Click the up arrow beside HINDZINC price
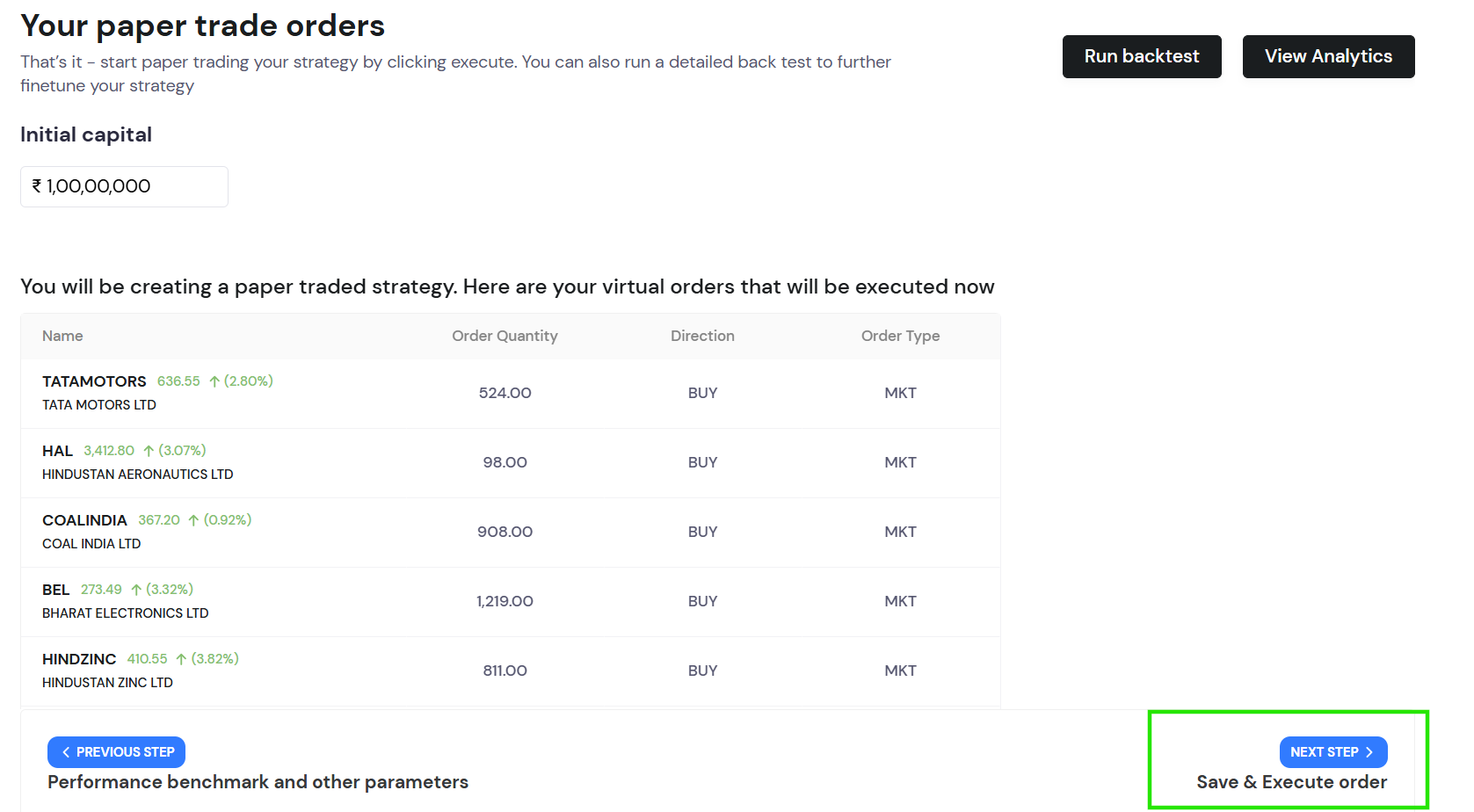The image size is (1474, 812). [181, 659]
